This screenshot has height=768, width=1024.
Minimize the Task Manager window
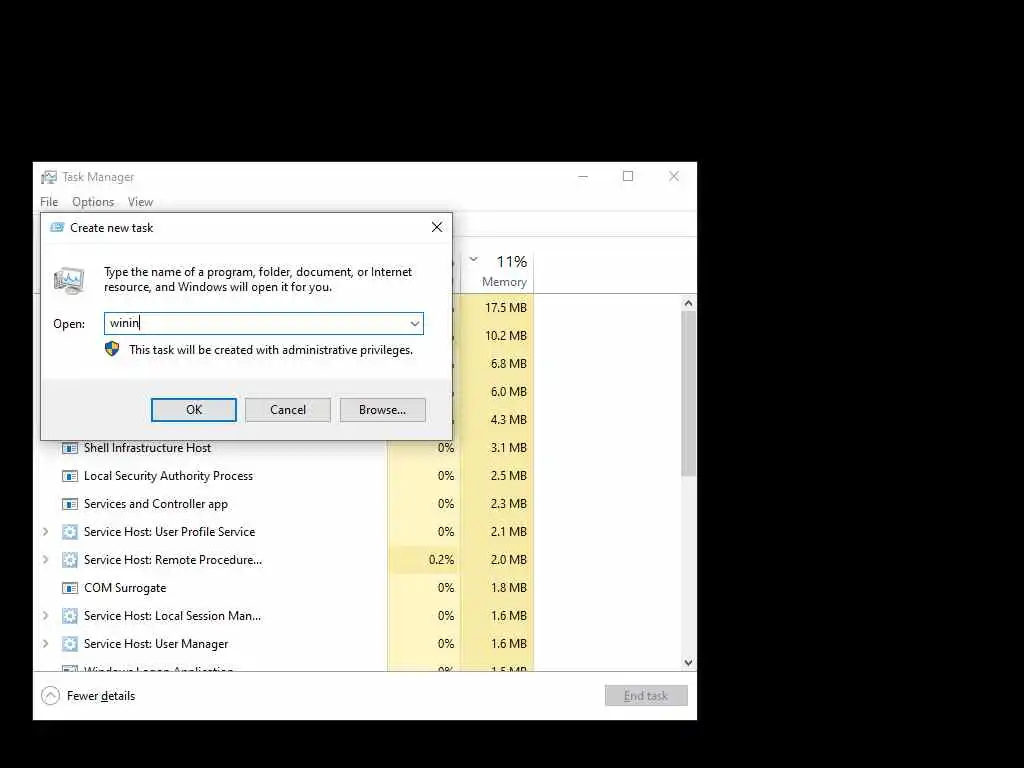583,176
